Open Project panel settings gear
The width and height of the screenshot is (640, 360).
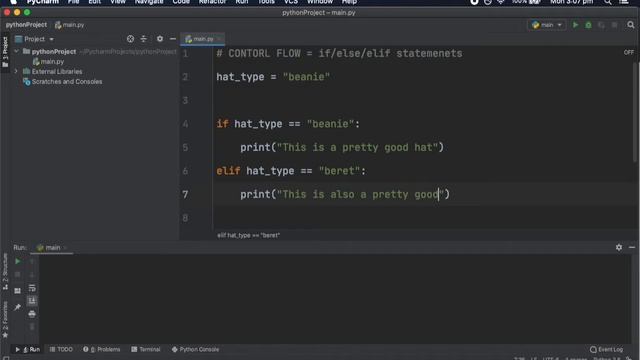[x=160, y=39]
